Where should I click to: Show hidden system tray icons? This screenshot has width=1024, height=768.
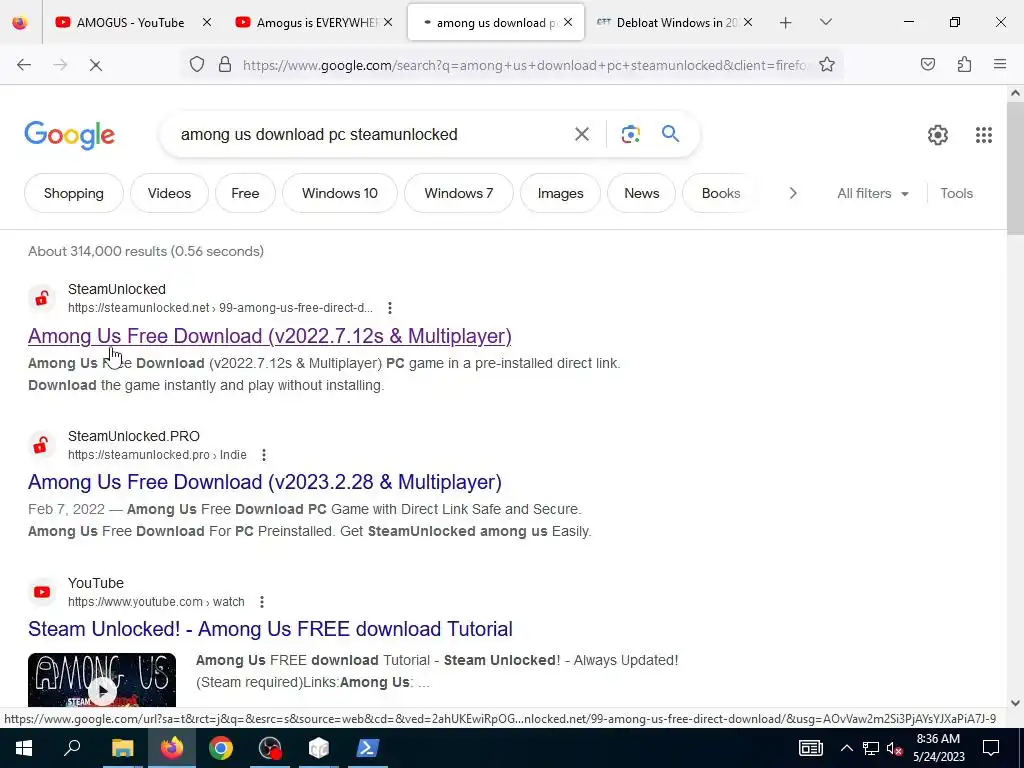846,748
